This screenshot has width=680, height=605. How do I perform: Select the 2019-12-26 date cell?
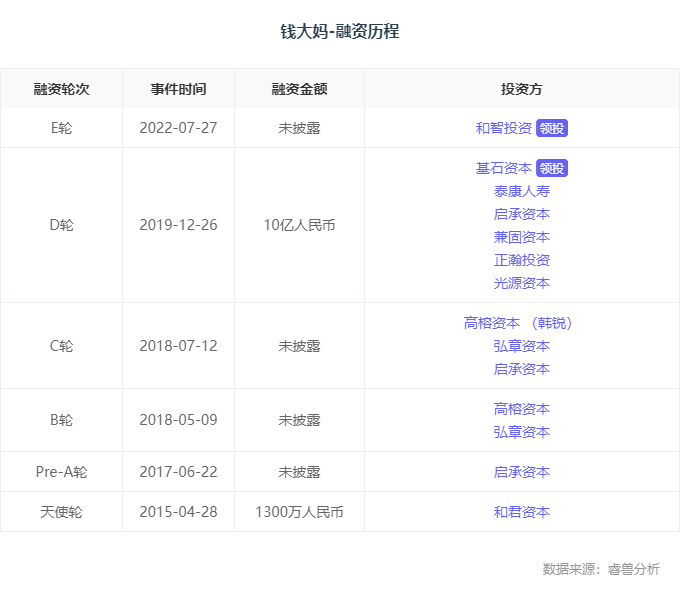point(179,225)
